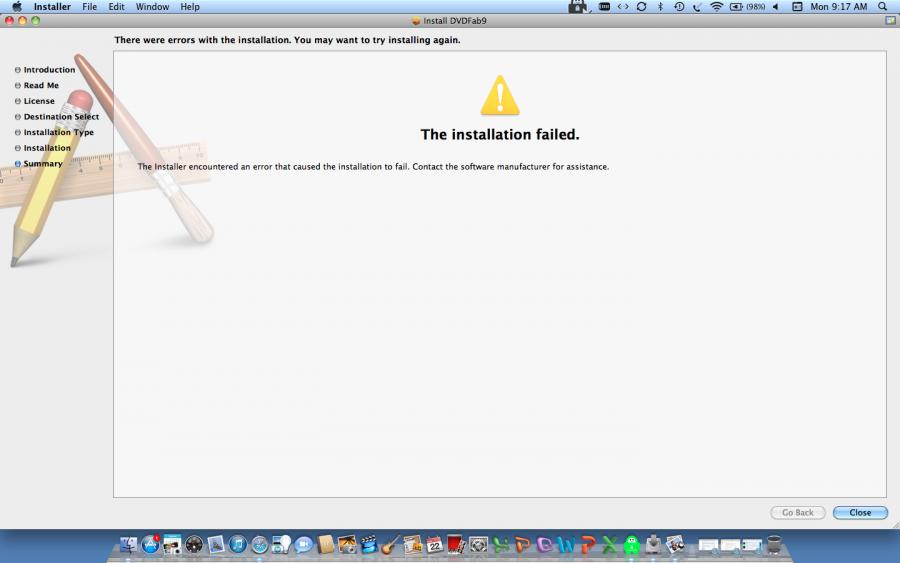Select the Summary step in sidebar

(38, 163)
